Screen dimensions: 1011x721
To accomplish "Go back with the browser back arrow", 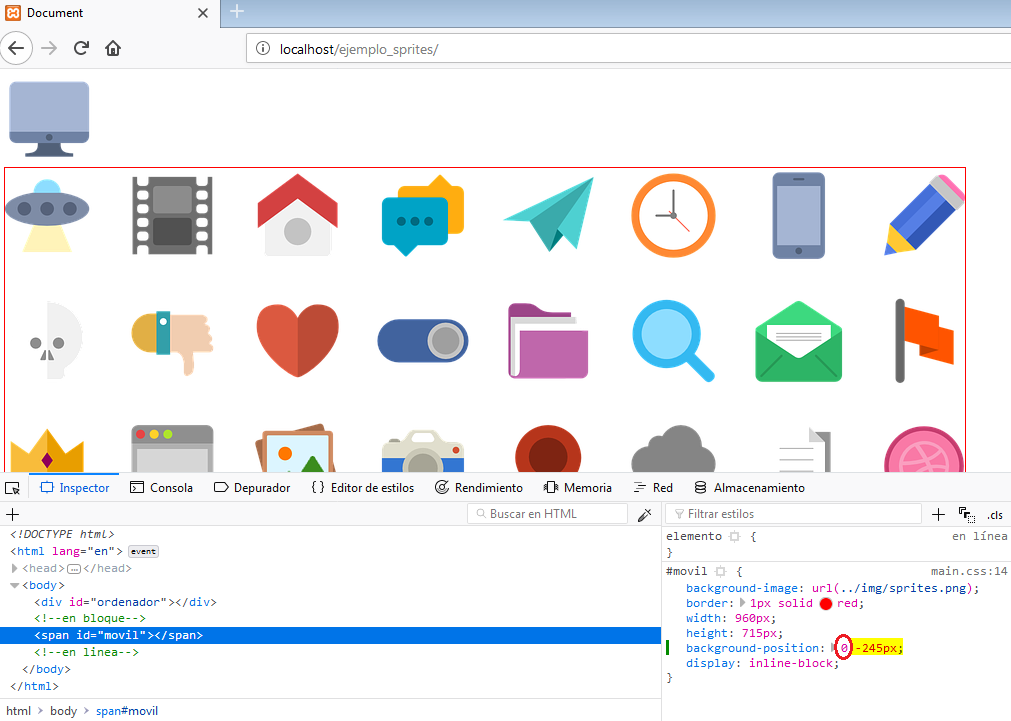I will point(19,48).
